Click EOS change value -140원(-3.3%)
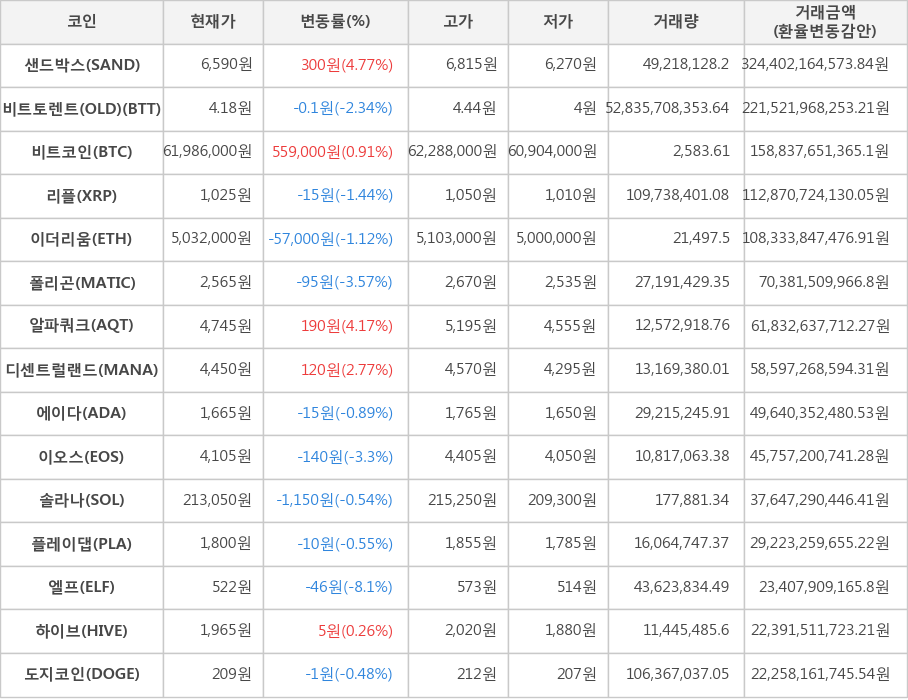The height and width of the screenshot is (700, 908). [x=345, y=457]
